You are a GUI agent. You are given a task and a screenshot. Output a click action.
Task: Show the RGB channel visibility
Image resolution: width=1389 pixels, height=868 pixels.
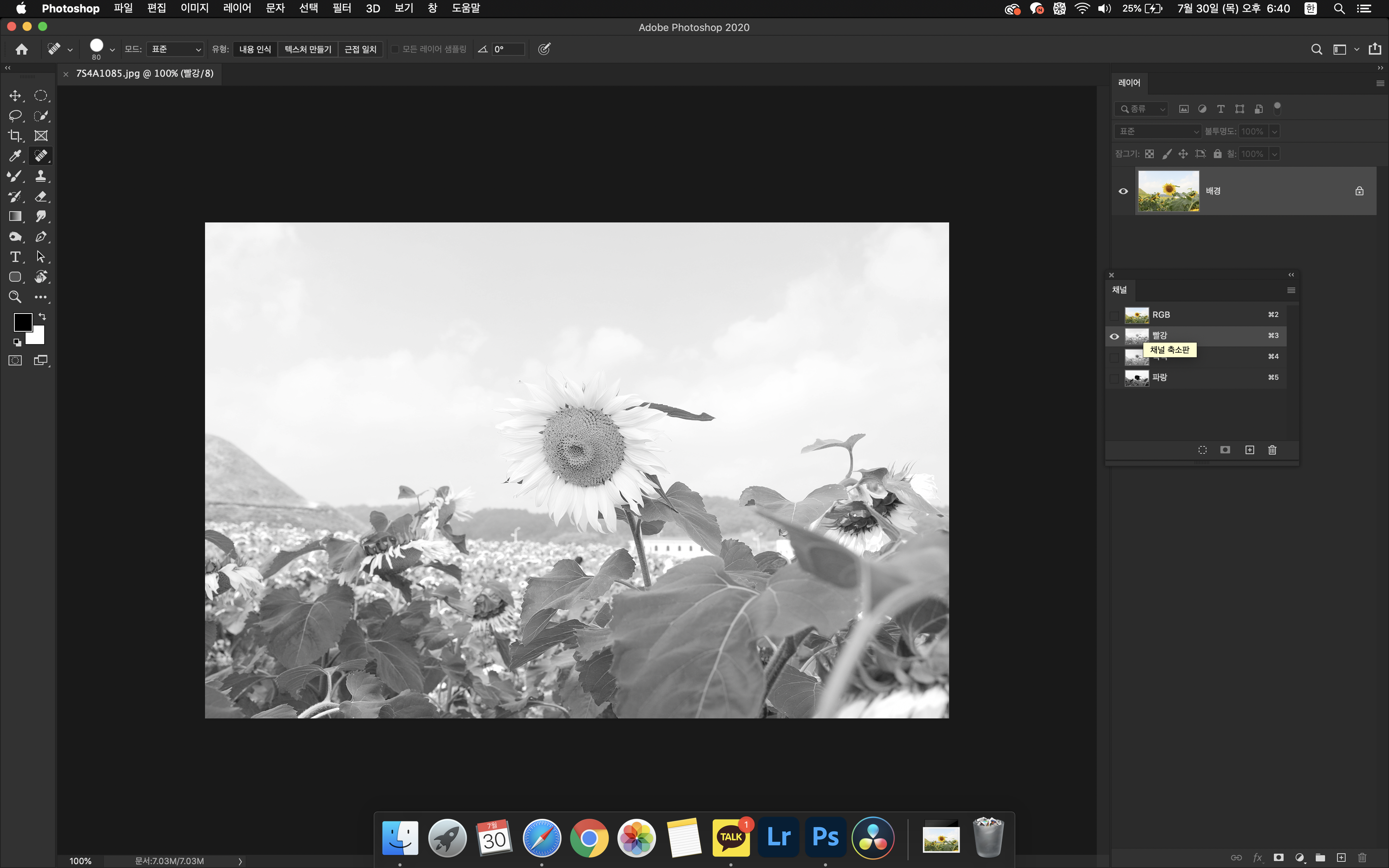[x=1114, y=315]
